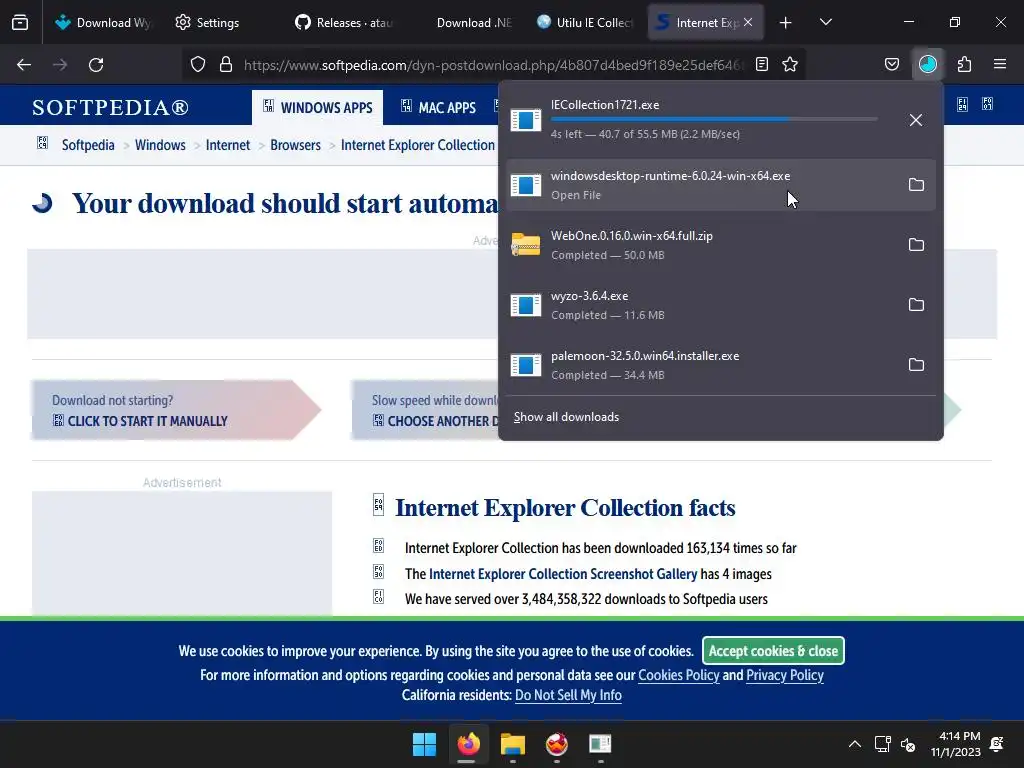Open a new browser tab
1024x768 pixels.
click(x=786, y=23)
